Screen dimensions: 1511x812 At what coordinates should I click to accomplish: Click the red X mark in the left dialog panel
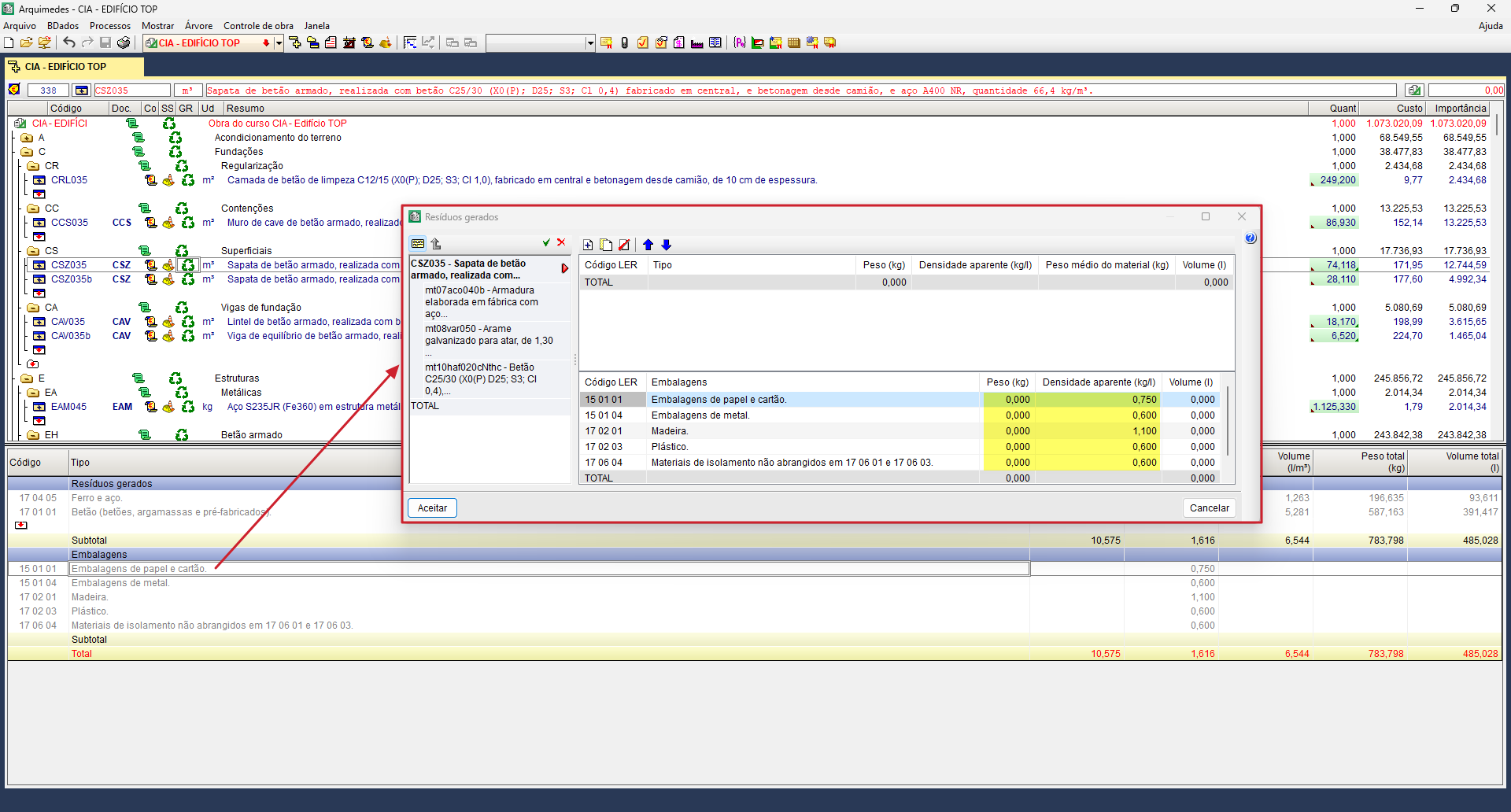click(561, 242)
